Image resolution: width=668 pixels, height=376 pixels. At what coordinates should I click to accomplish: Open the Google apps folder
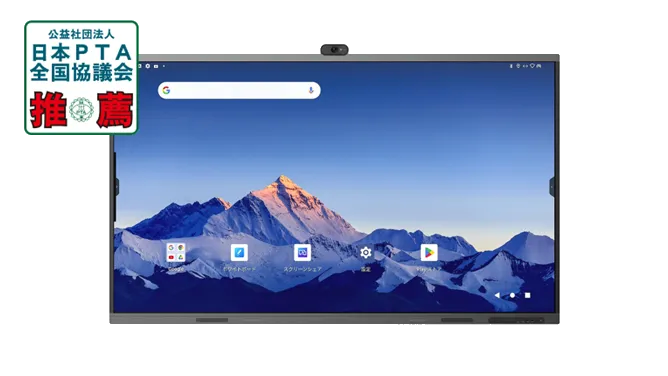pyautogui.click(x=176, y=253)
